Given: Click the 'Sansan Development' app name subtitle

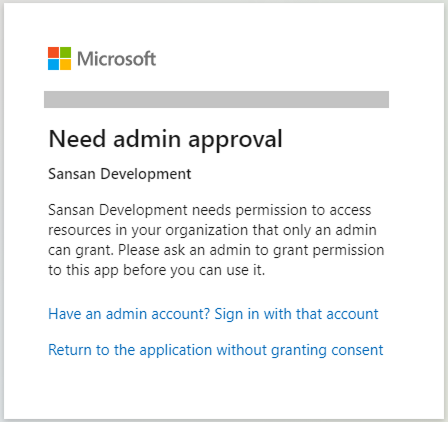Looking at the screenshot, I should coord(120,174).
